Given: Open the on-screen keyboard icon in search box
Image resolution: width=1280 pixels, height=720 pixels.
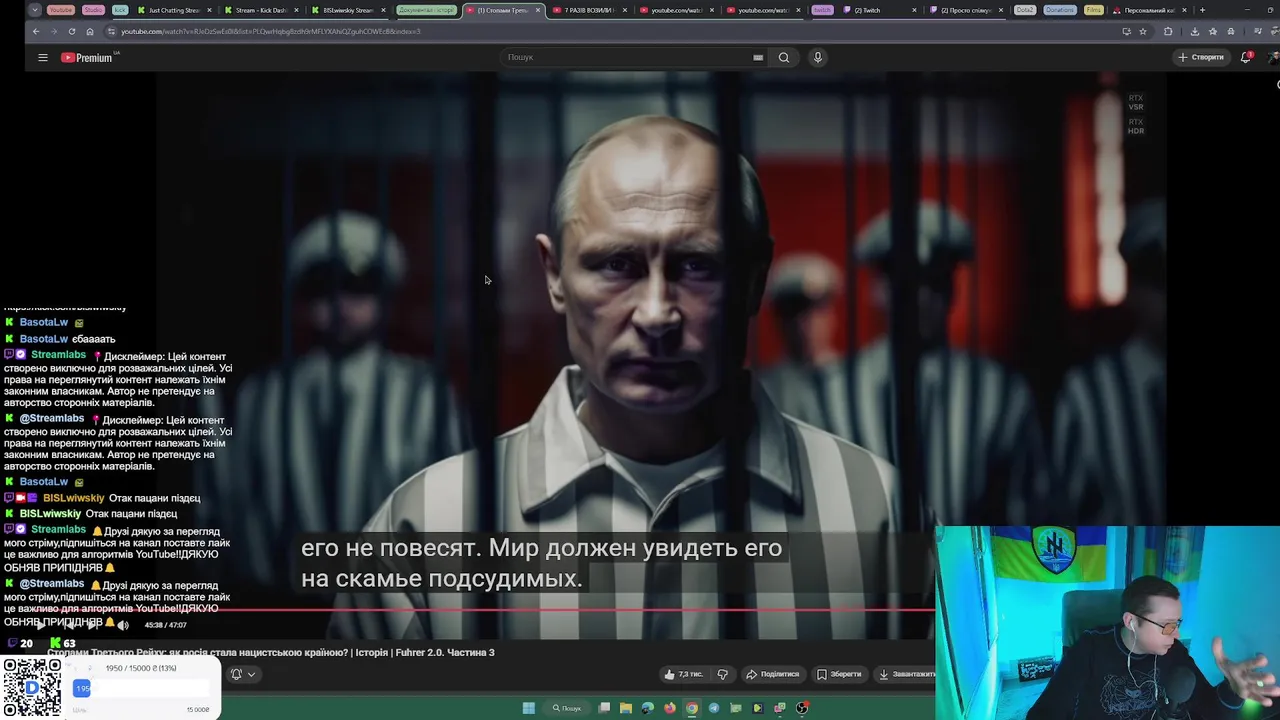Looking at the screenshot, I should 758,57.
